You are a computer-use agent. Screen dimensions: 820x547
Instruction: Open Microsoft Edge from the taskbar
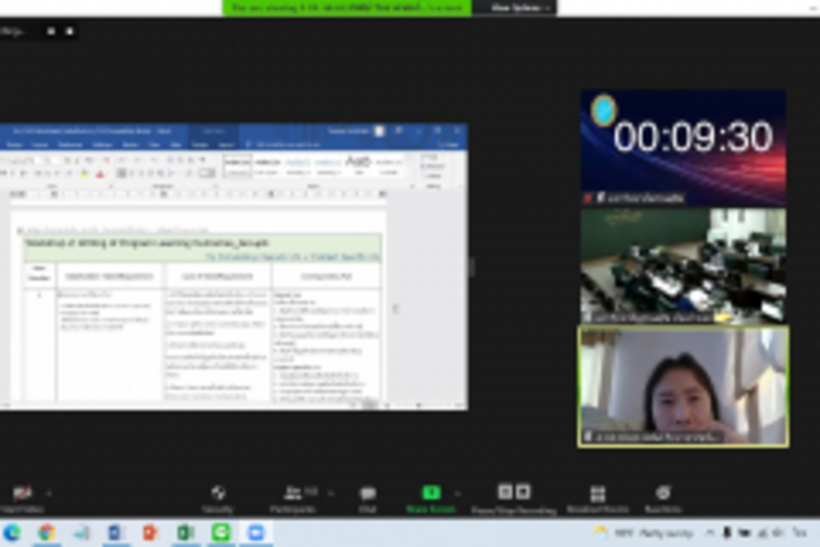click(12, 533)
